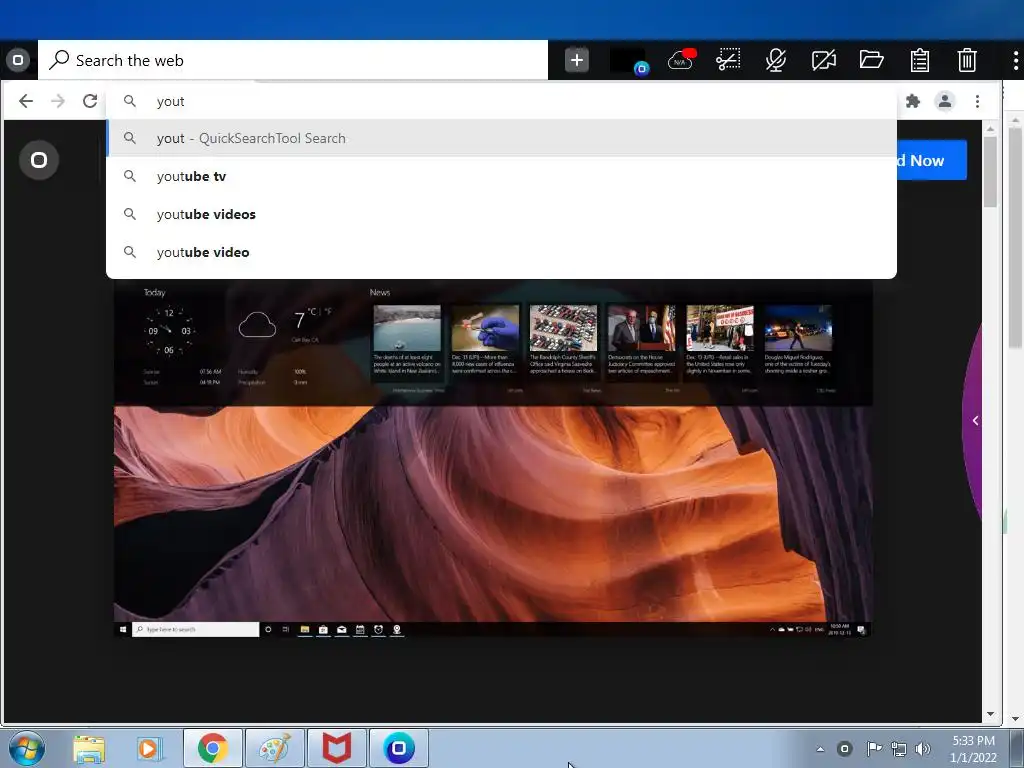Open the blue square app taskbar icon
1024x768 pixels.
tap(399, 748)
